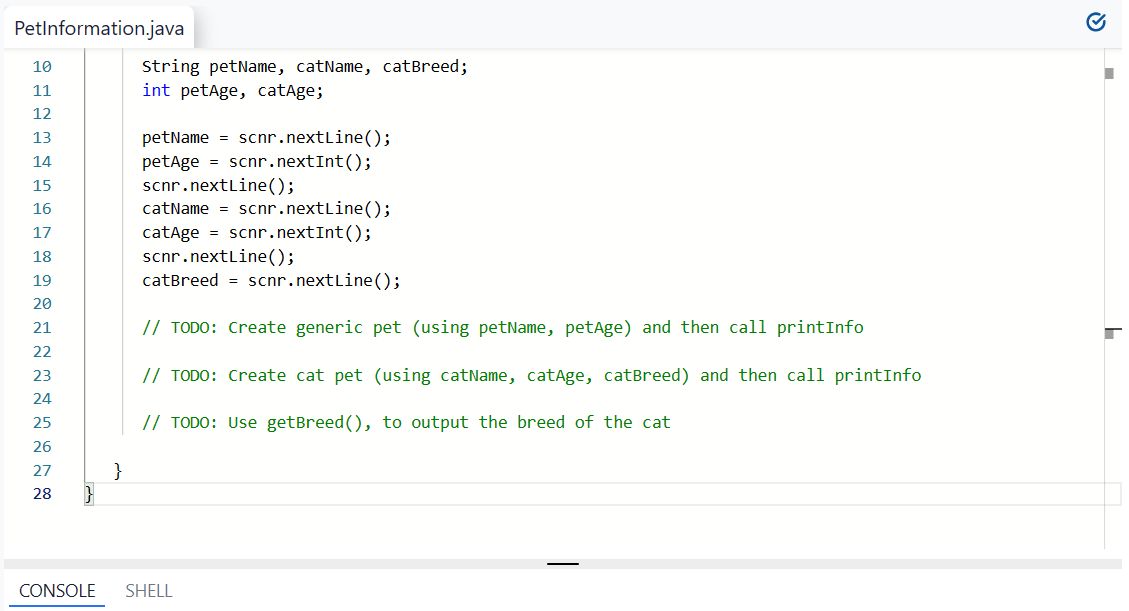Click the TODO comment about cat pet creation
This screenshot has height=611, width=1129.
click(x=530, y=375)
